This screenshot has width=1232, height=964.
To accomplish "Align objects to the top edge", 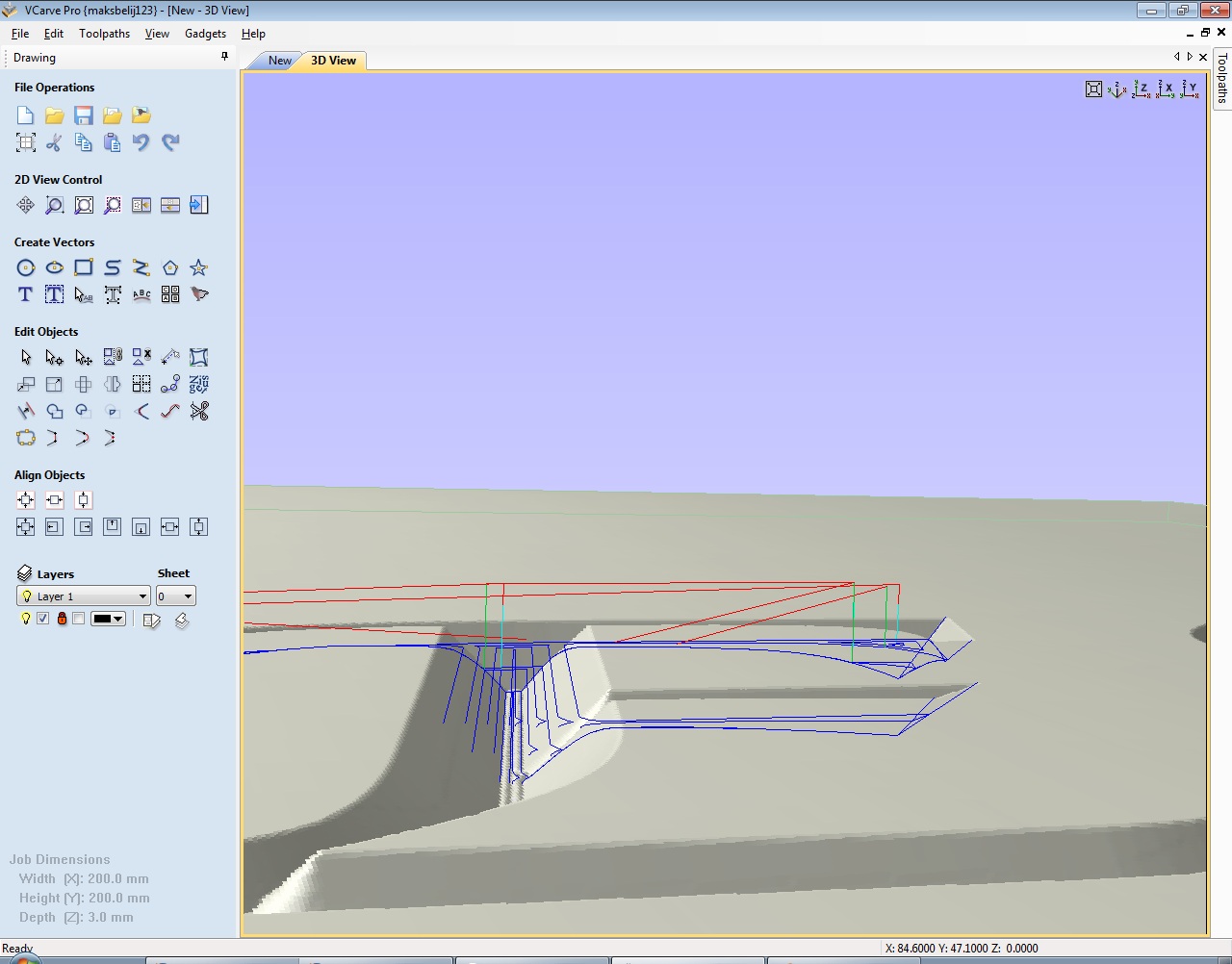I will (113, 527).
